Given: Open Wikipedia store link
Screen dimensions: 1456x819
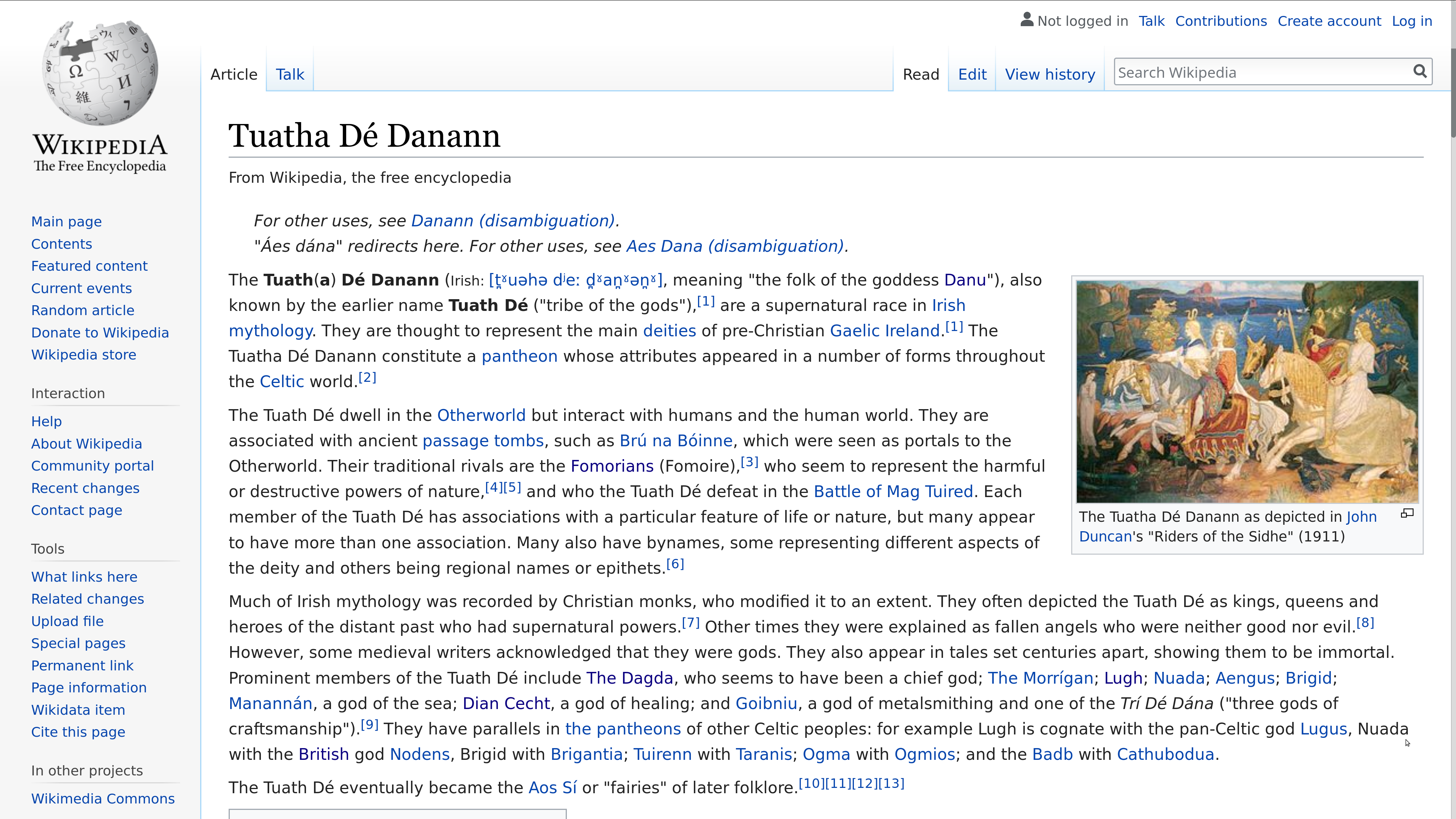Looking at the screenshot, I should pos(84,355).
